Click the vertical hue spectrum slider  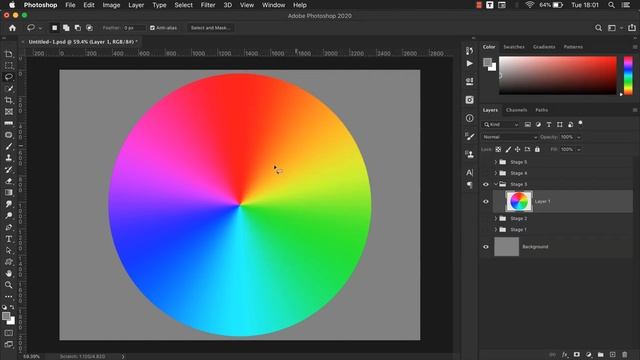(628, 76)
